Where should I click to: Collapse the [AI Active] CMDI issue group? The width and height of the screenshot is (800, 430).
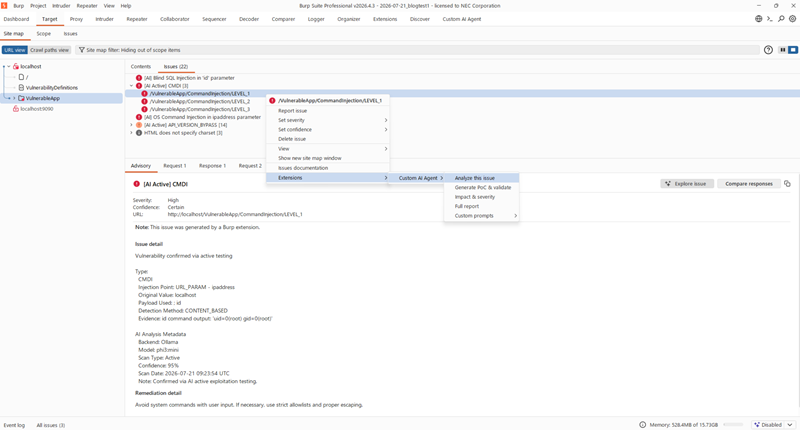[x=132, y=86]
